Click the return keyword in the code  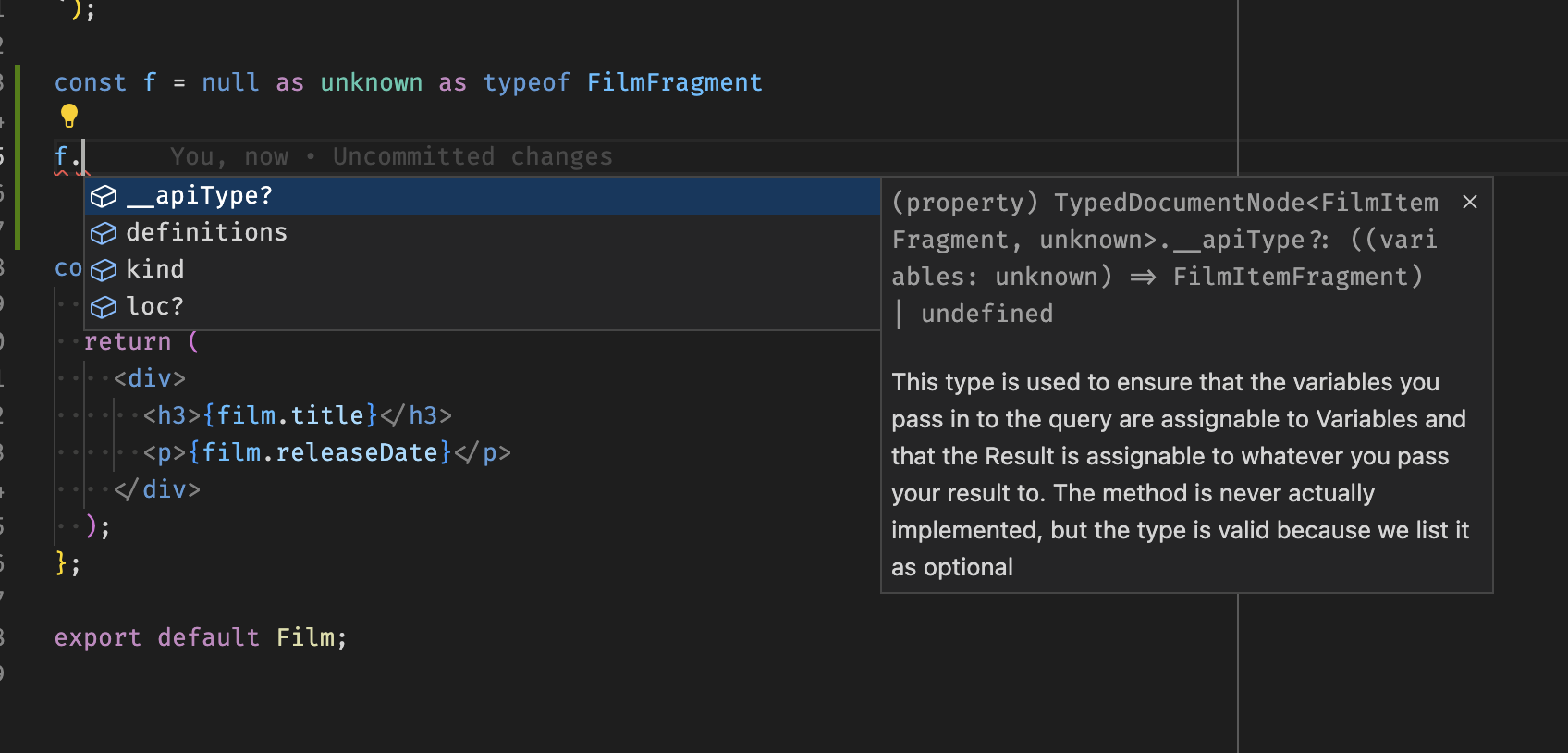(x=128, y=342)
